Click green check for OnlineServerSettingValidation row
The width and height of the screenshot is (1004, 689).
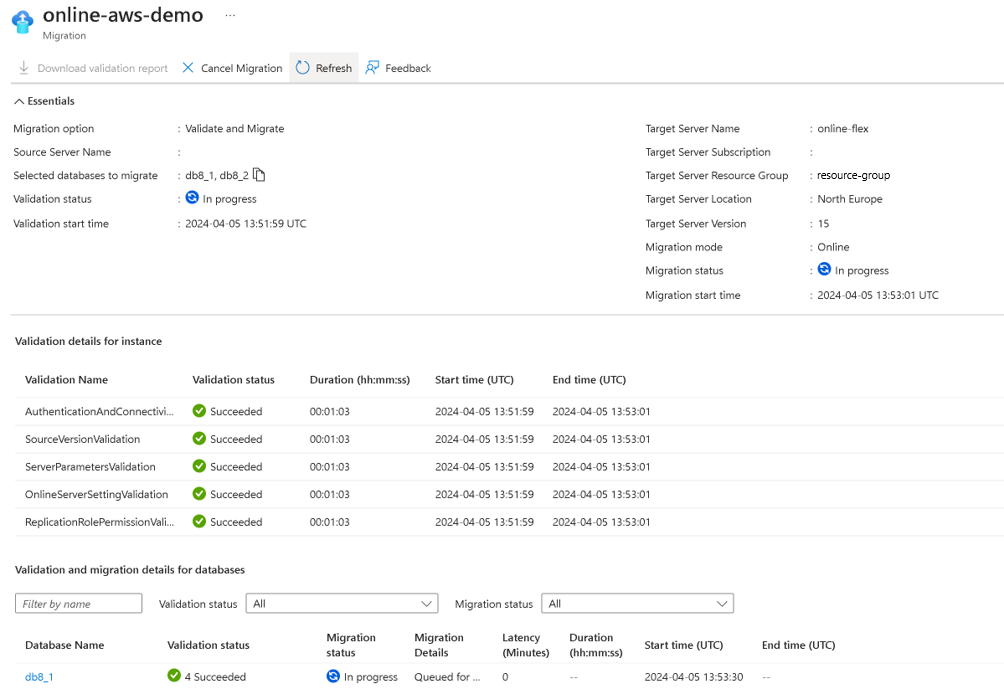(199, 494)
